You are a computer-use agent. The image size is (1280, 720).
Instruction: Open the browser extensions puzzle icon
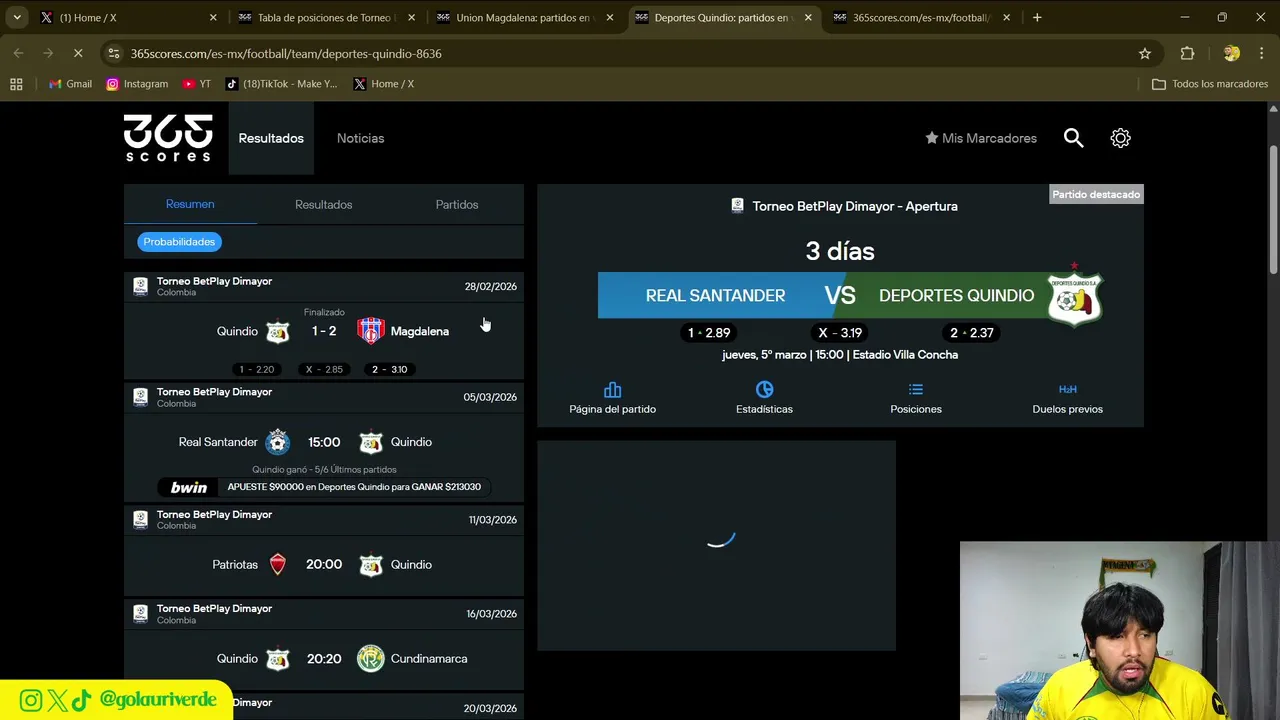click(1187, 53)
